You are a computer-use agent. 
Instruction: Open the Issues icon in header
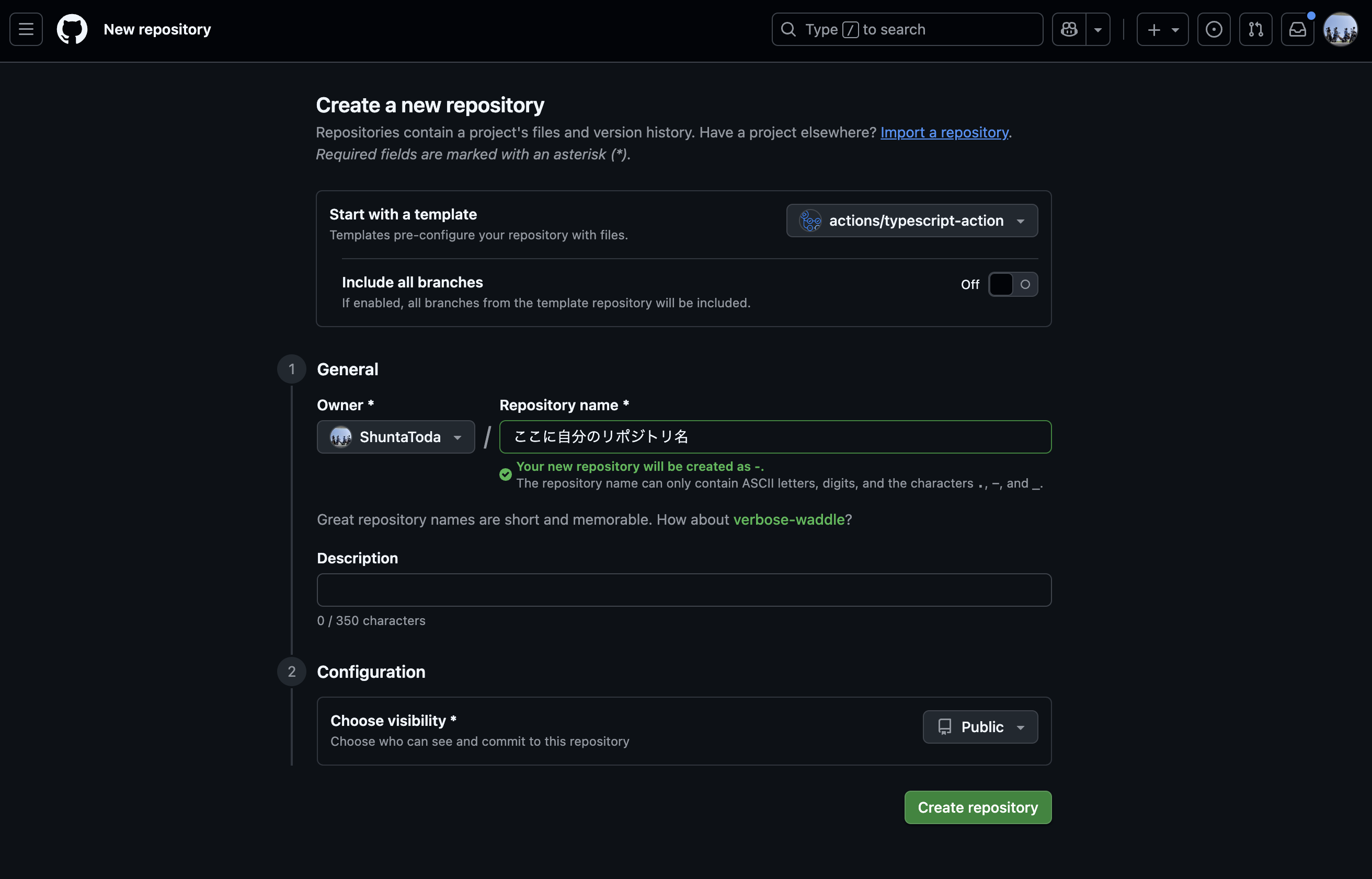(1214, 29)
